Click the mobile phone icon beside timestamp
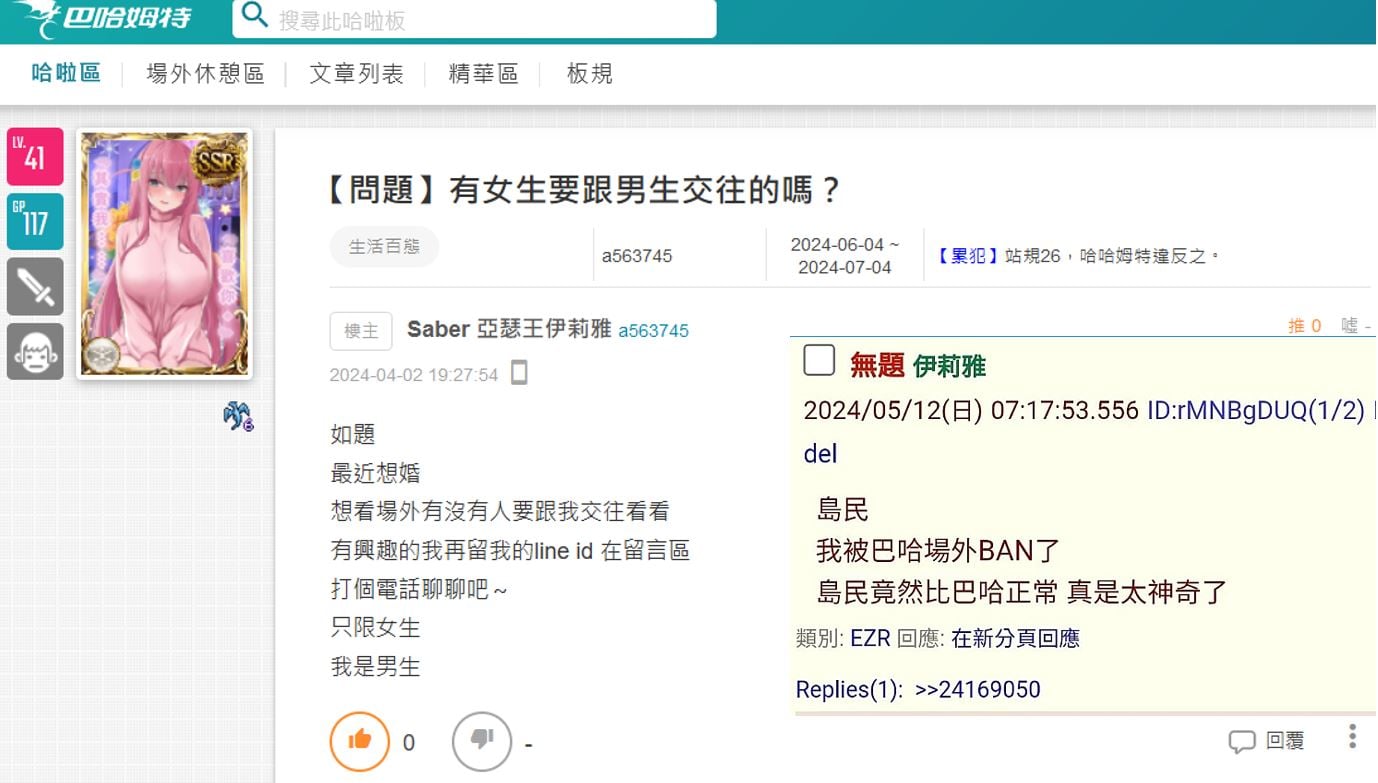This screenshot has height=783, width=1378. click(x=519, y=374)
